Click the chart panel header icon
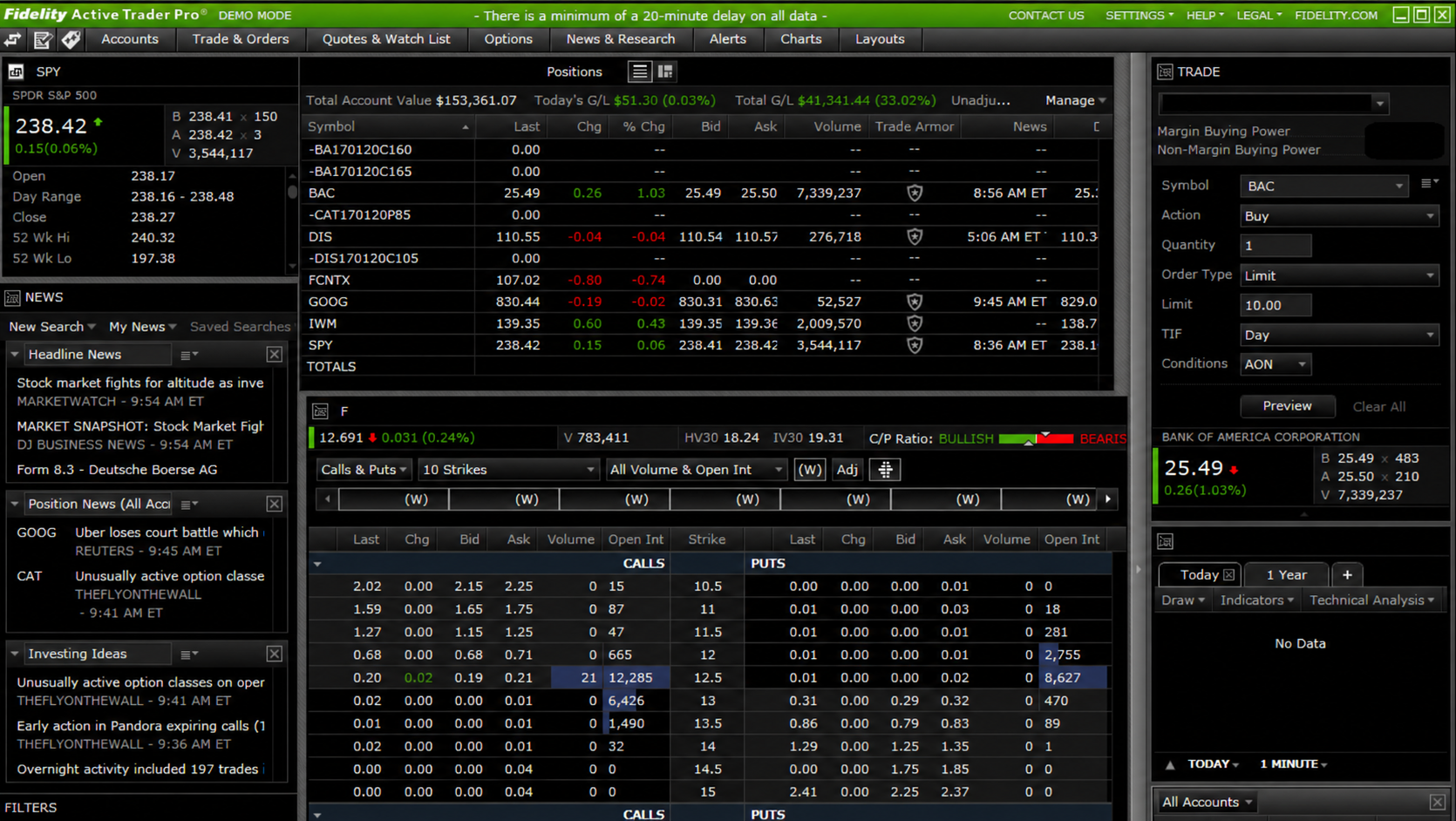Screen dimensions: 1456x821 [1165, 541]
